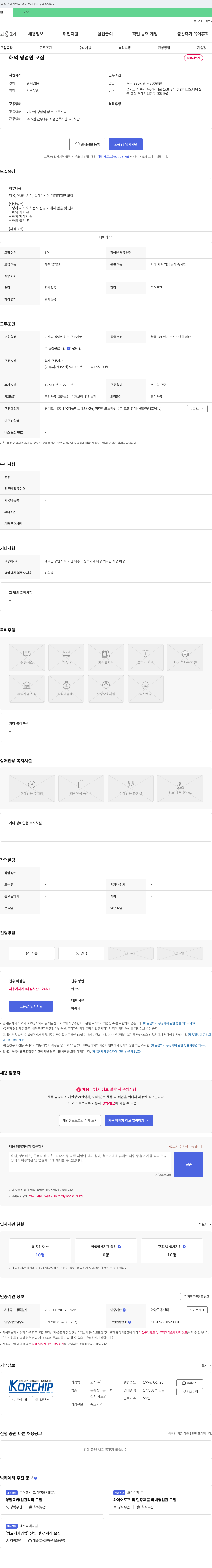The width and height of the screenshot is (212, 1568).
Task: Click the heart 관심정보 등록 button
Action: coord(87,144)
